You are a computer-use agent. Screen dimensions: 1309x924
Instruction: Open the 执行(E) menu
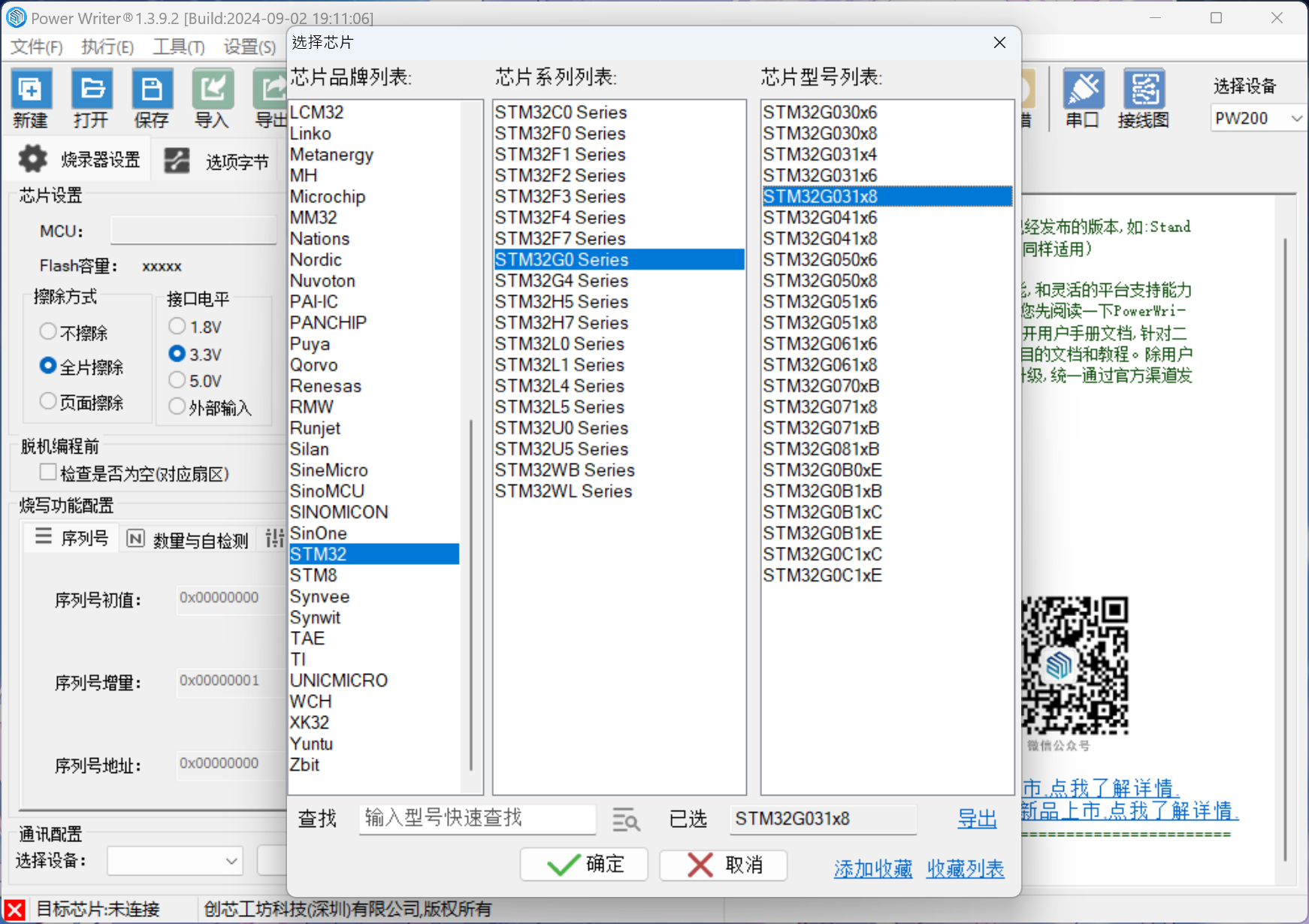107,47
